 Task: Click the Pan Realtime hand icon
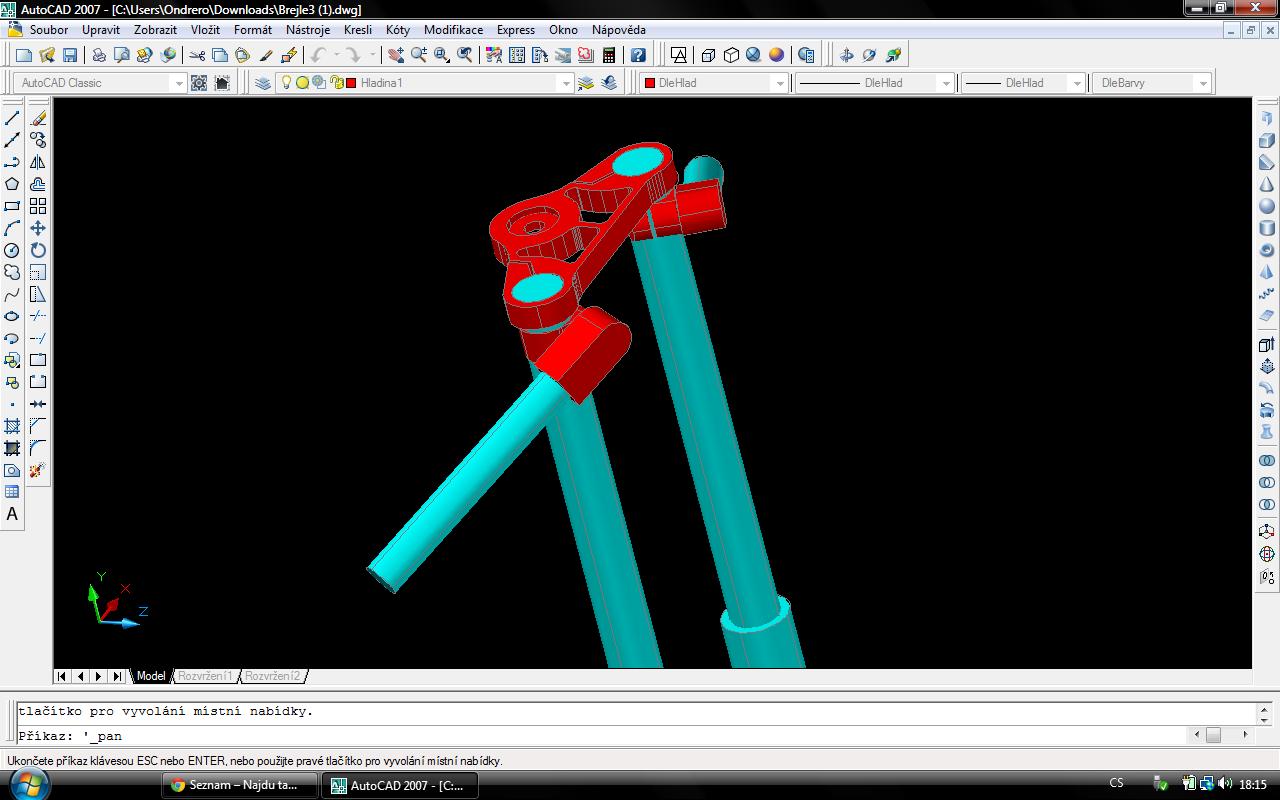tap(396, 55)
